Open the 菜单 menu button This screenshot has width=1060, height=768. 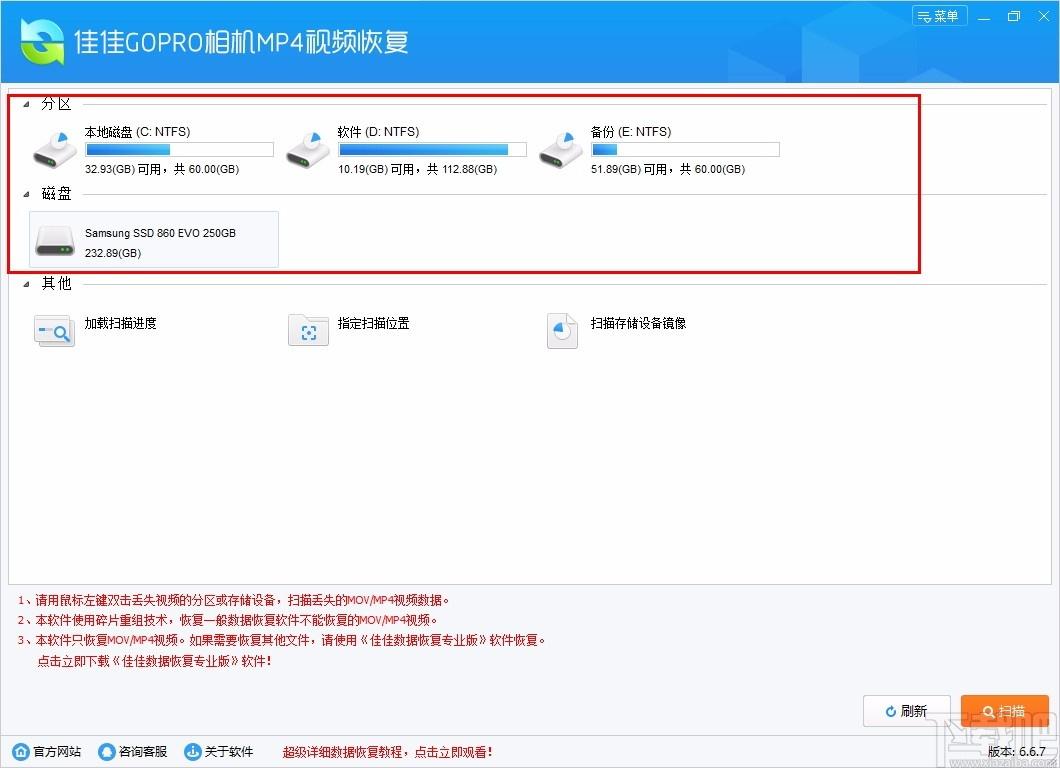tap(939, 16)
